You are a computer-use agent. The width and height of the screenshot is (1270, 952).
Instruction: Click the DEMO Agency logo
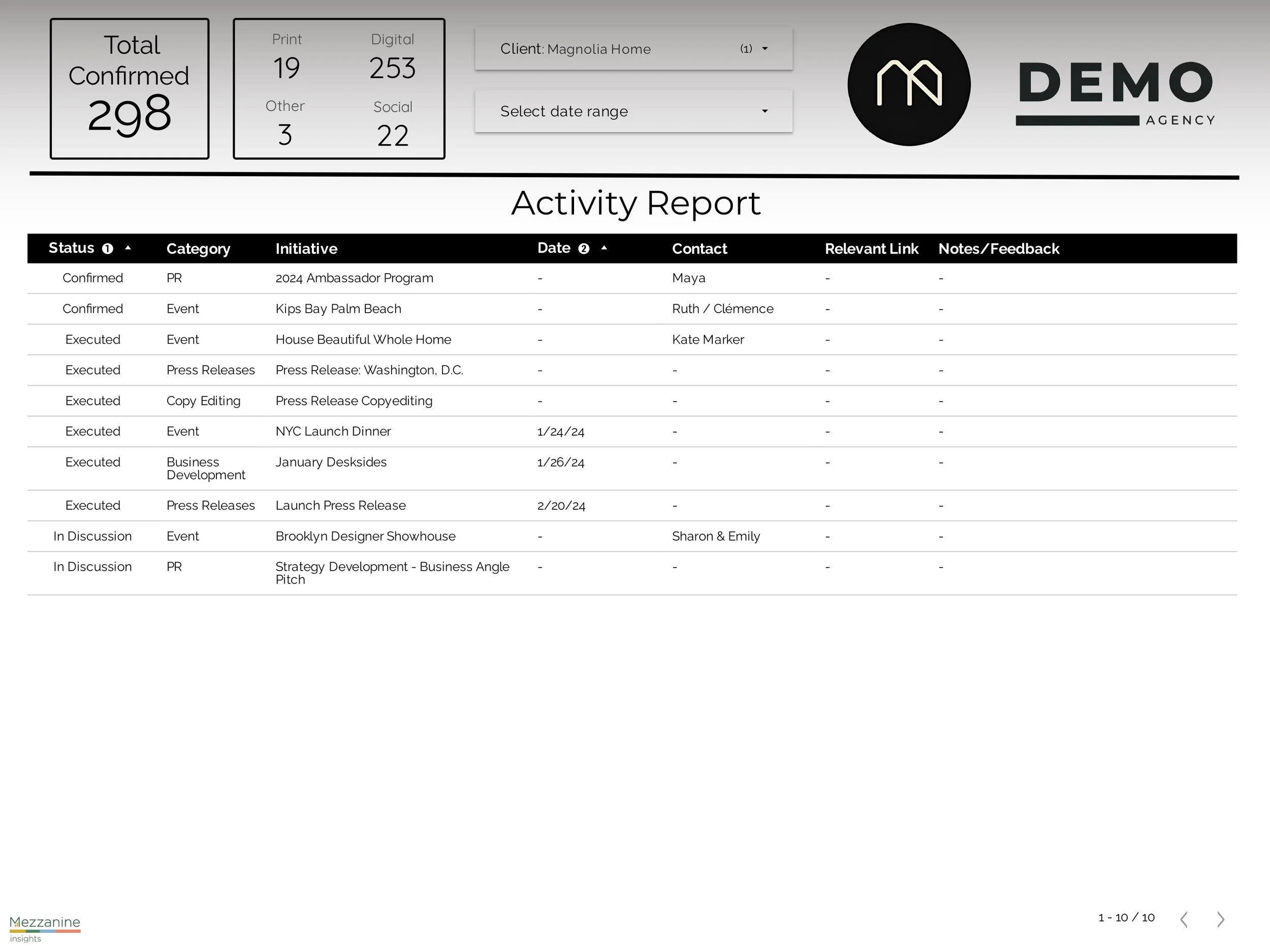(x=1116, y=93)
